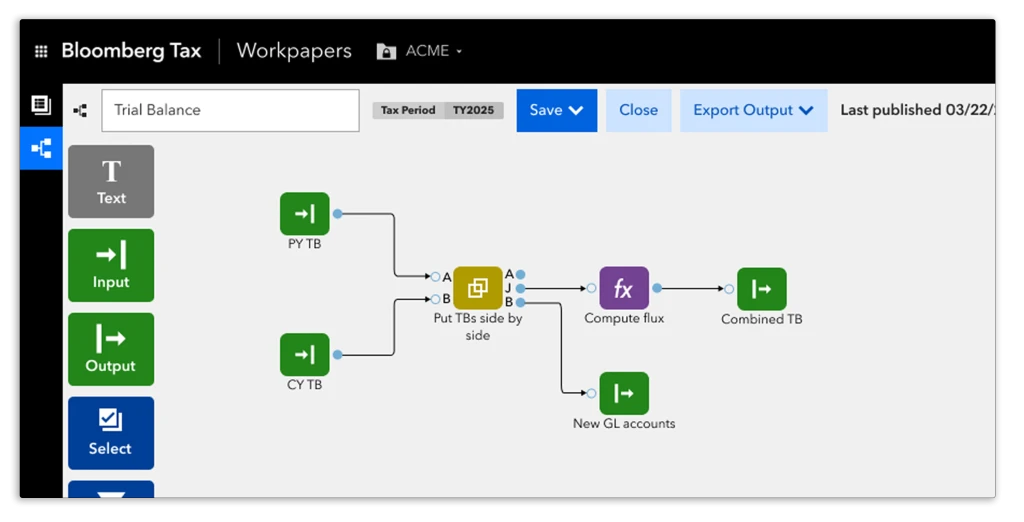Click the CY TB output connector dot
The width and height of the screenshot is (1024, 522).
(x=338, y=355)
